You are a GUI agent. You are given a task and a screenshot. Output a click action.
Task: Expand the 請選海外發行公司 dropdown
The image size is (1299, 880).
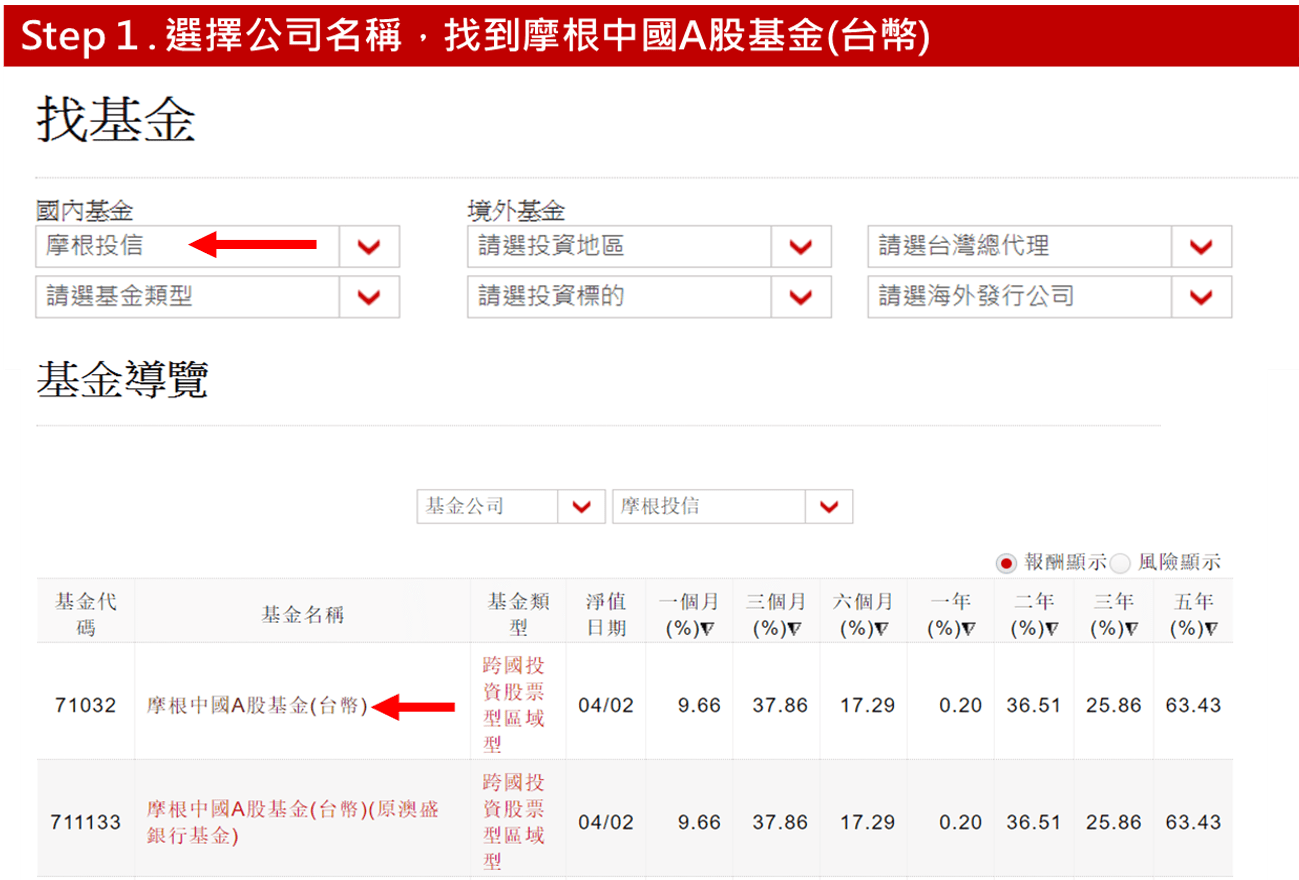click(x=1202, y=297)
